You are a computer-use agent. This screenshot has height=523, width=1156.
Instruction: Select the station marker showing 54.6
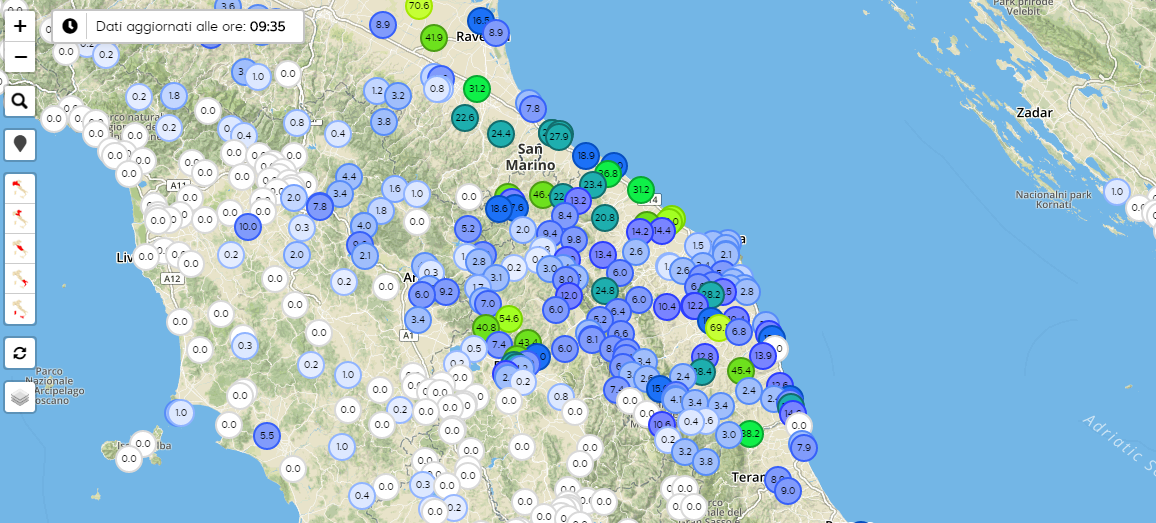(508, 318)
